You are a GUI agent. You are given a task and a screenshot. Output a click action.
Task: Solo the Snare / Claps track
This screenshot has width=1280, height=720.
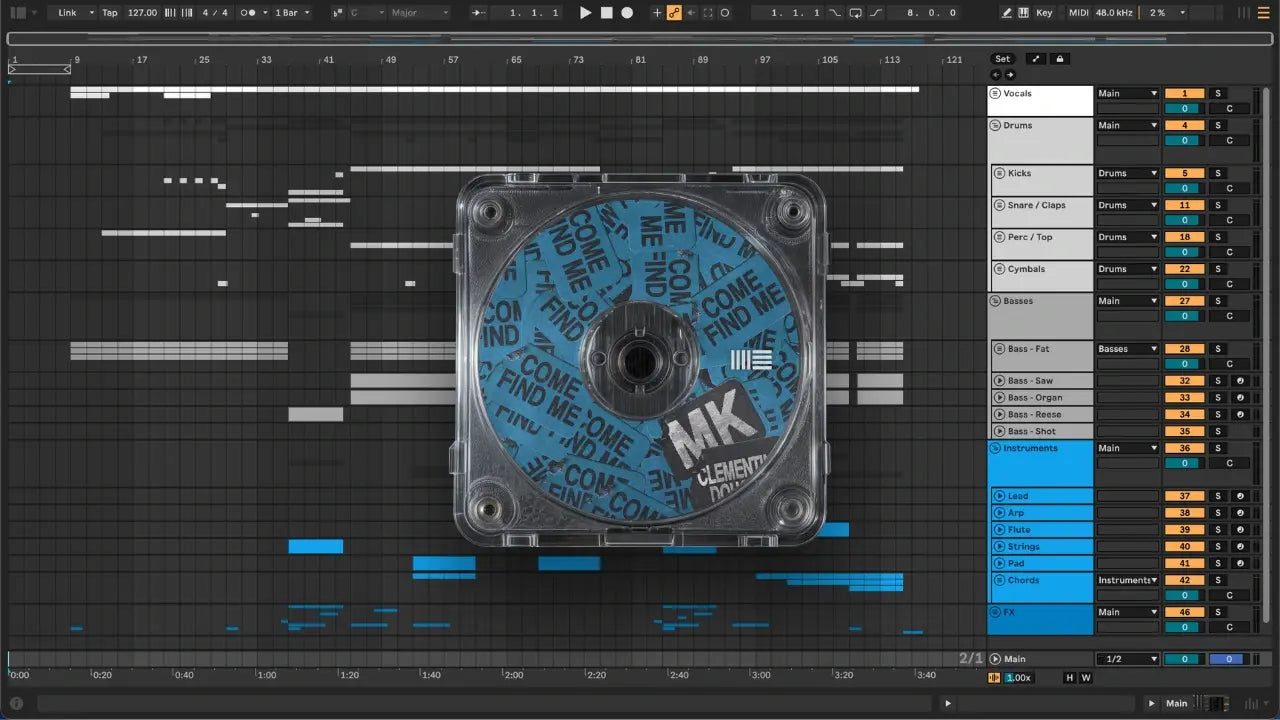(x=1218, y=205)
